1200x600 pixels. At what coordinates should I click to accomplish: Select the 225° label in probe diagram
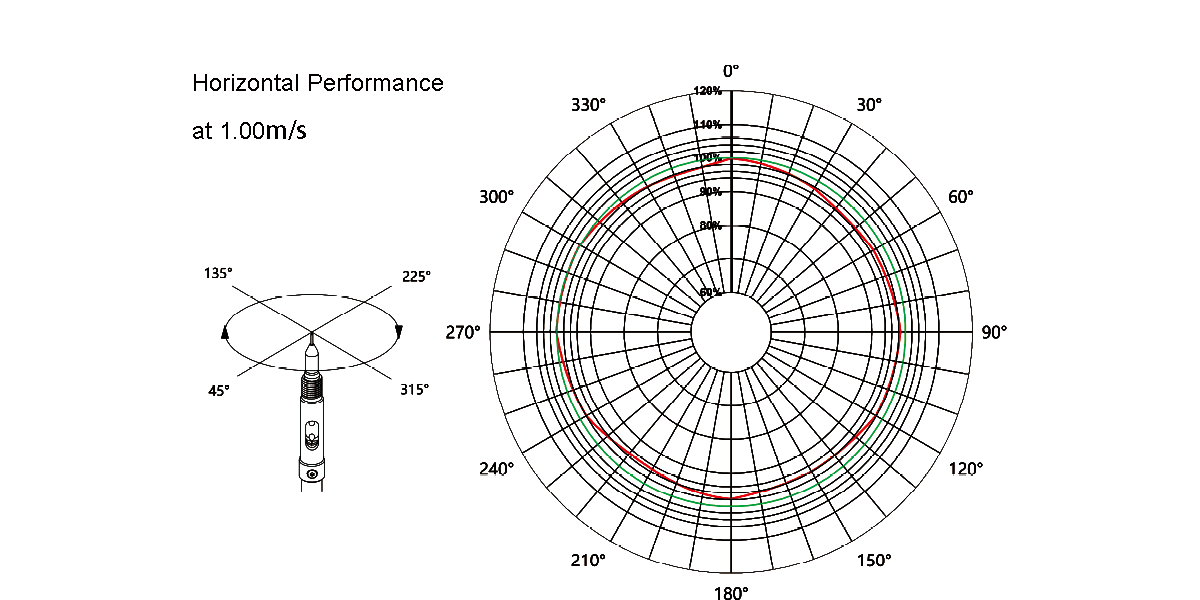click(416, 276)
